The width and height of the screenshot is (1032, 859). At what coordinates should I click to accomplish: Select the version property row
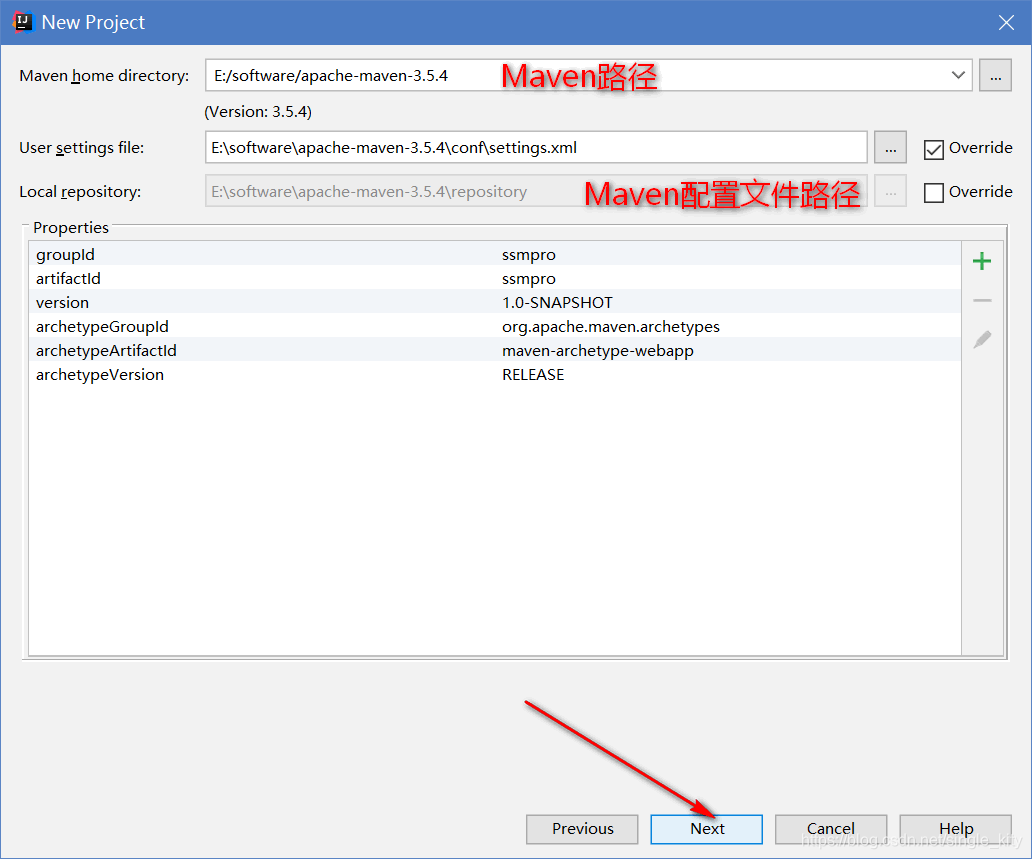tap(494, 302)
